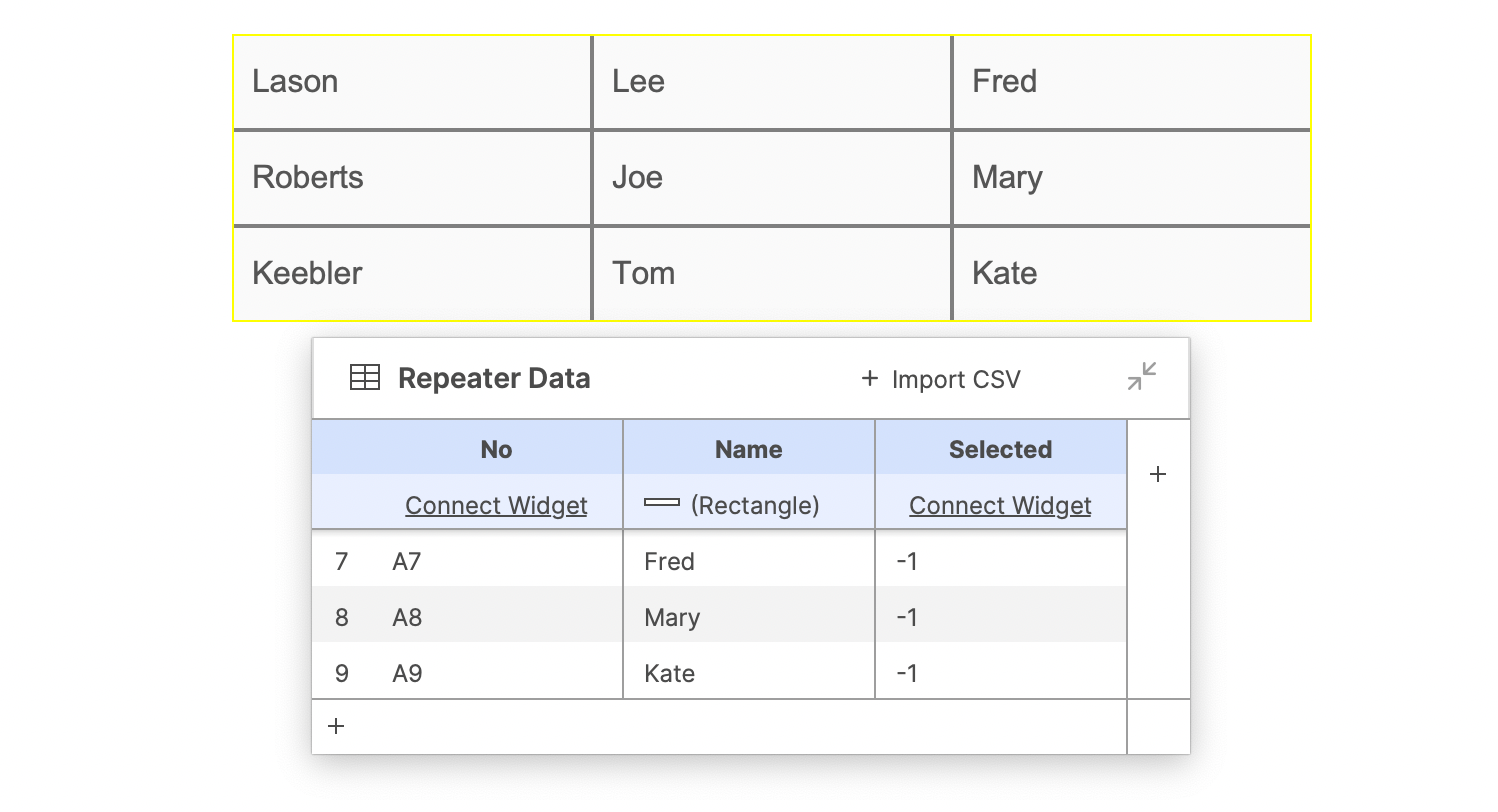Add a new column with plus icon

(1158, 474)
